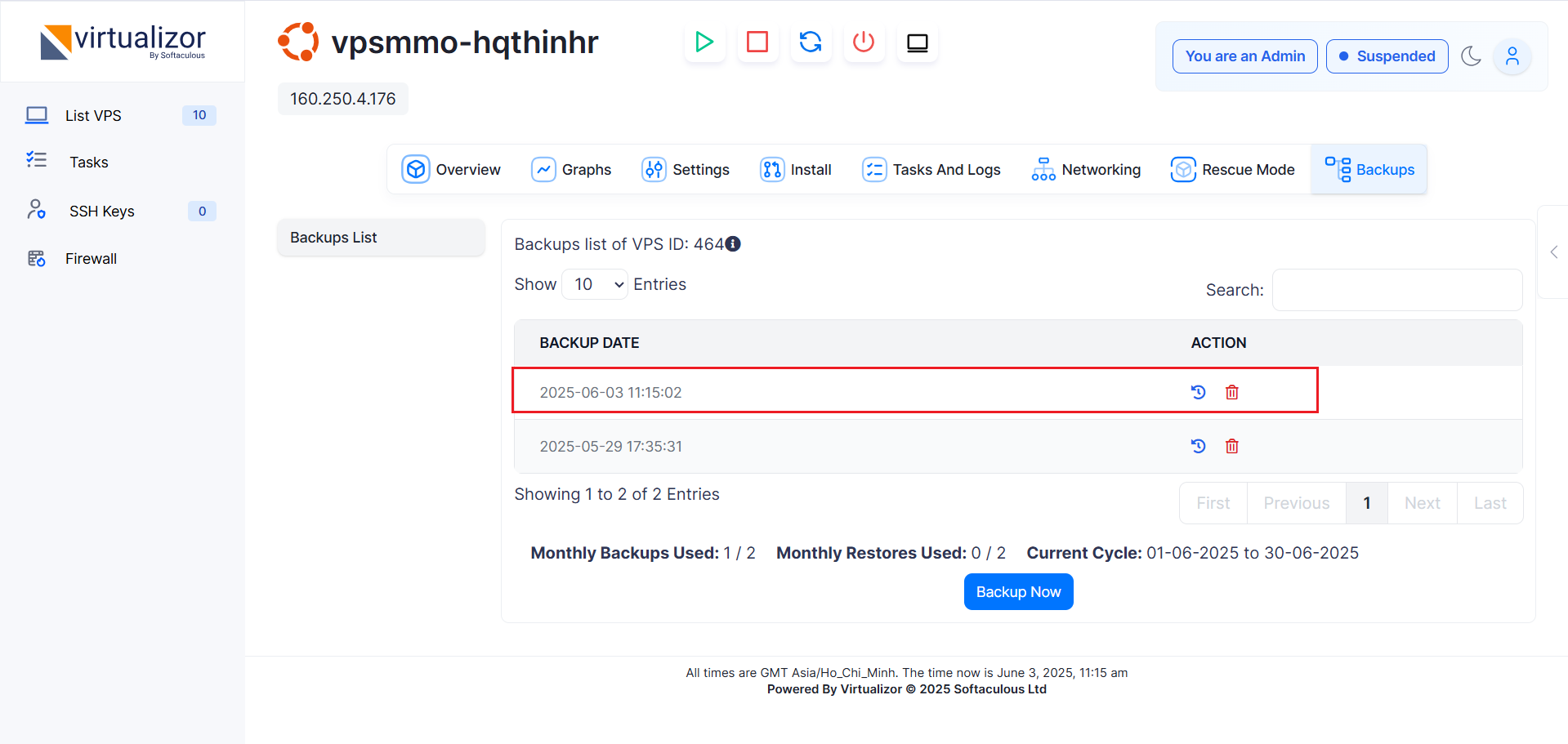Sort by the BACKUP DATE column header
Image resolution: width=1568 pixels, height=744 pixels.
click(x=589, y=343)
